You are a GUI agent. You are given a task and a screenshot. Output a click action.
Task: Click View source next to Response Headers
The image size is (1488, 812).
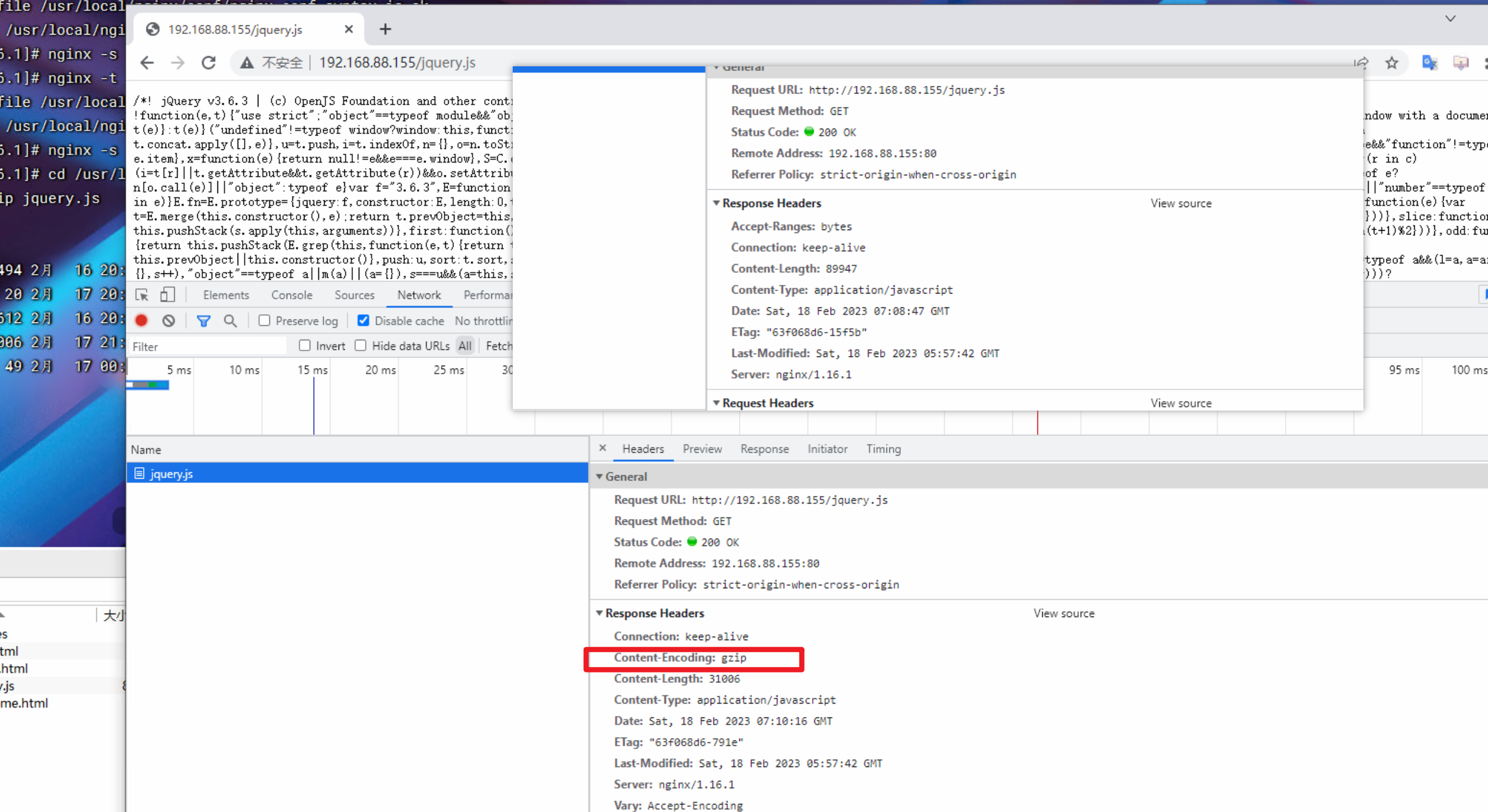click(1064, 614)
